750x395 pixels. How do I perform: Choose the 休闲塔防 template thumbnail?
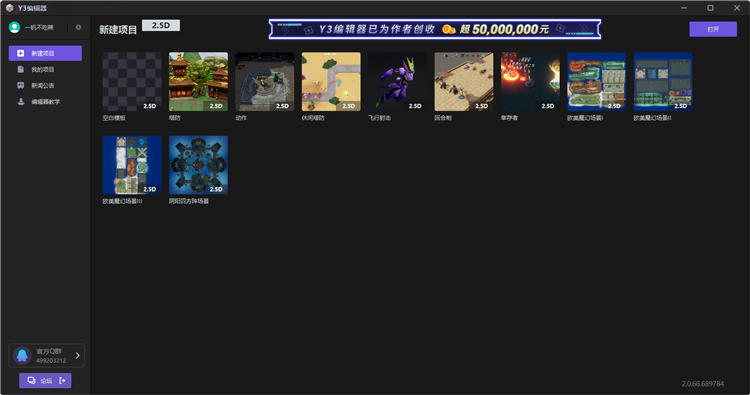[x=331, y=82]
